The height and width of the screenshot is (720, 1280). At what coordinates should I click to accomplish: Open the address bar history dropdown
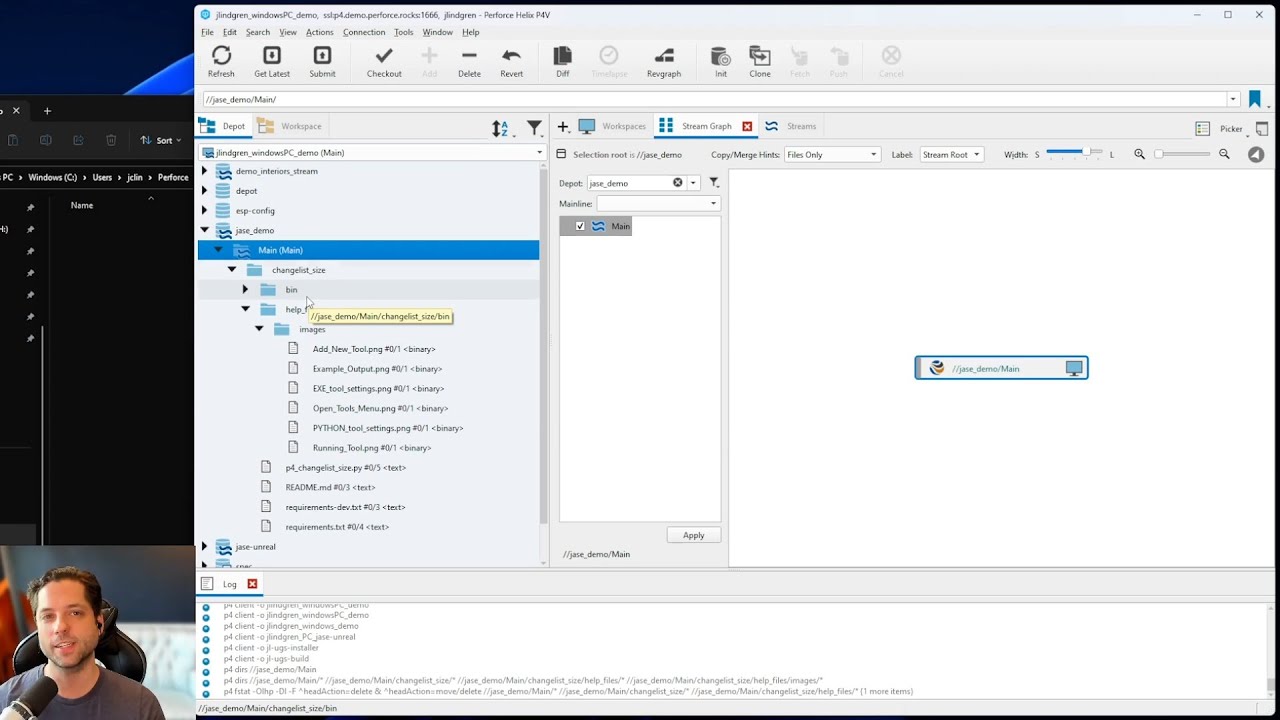1233,99
